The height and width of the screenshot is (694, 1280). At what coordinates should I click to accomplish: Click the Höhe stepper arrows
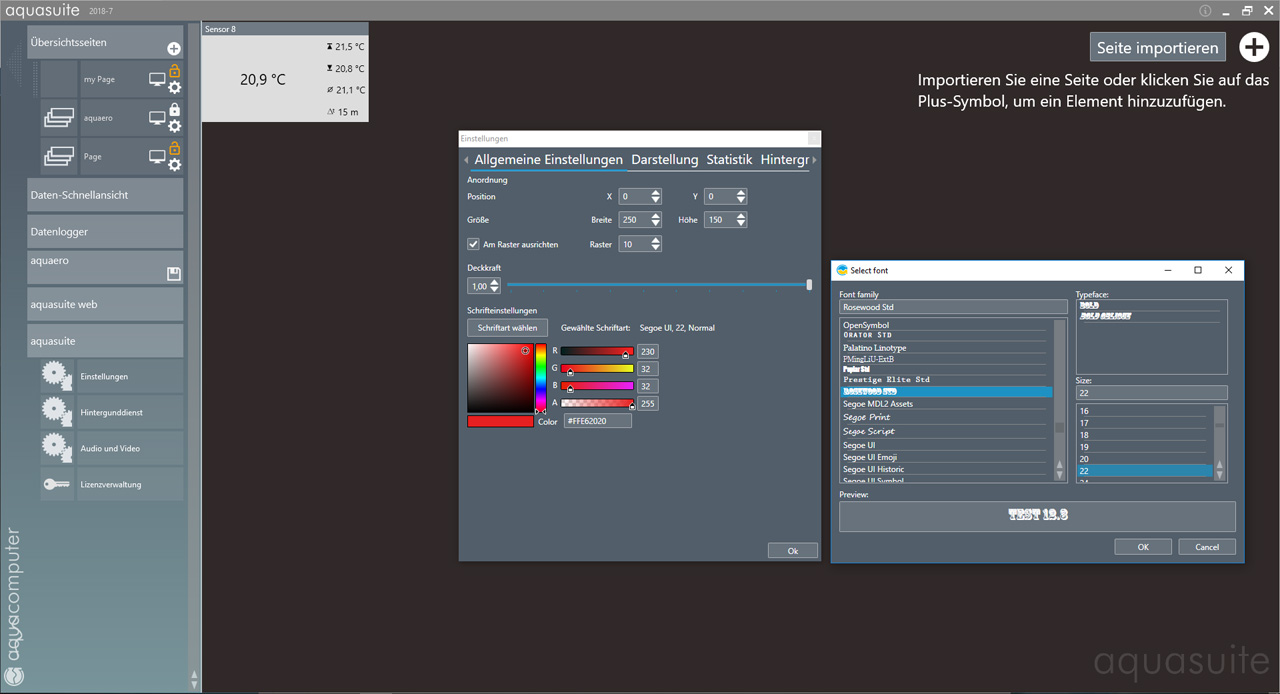pos(741,220)
